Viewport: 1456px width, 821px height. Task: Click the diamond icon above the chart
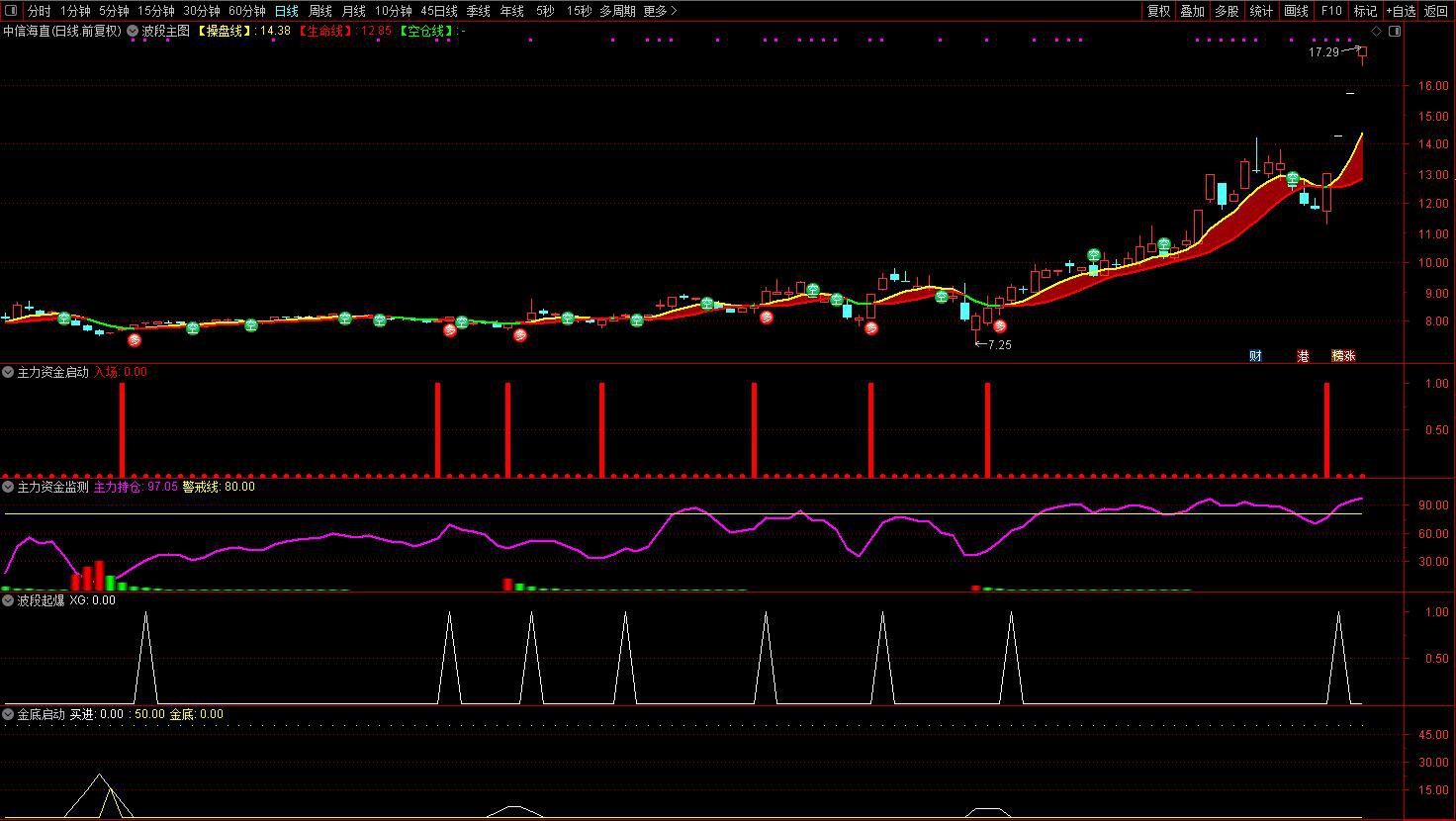[x=1376, y=32]
